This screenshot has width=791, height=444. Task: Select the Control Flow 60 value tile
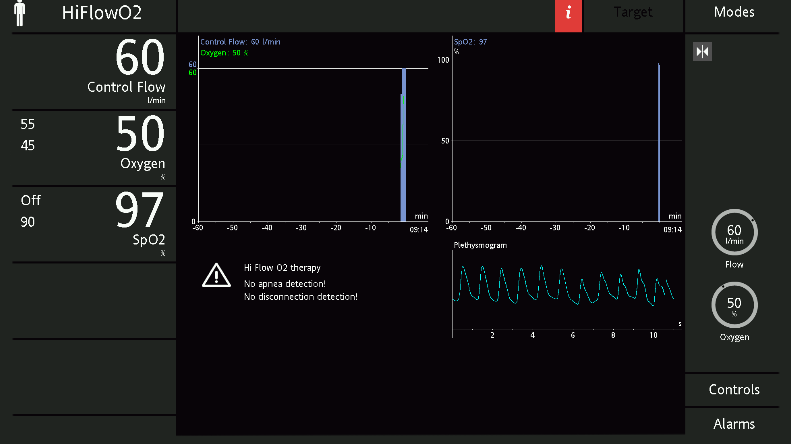[90, 71]
